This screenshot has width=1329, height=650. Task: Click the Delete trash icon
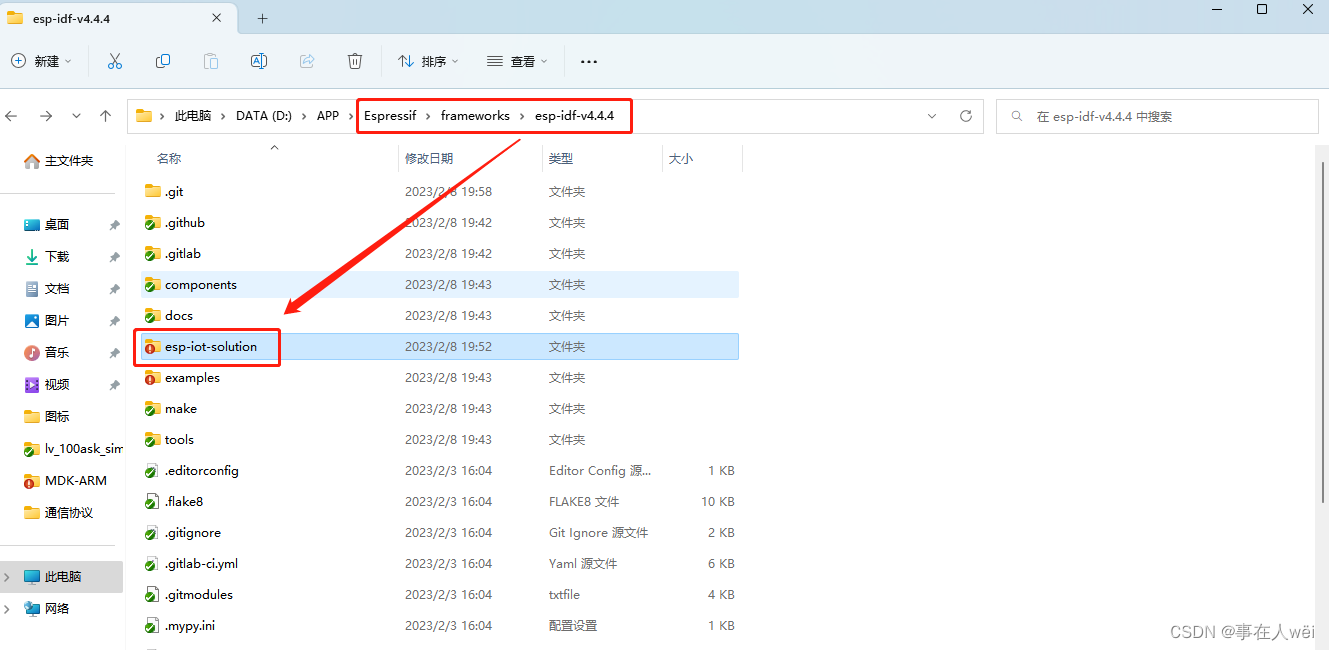[x=355, y=61]
